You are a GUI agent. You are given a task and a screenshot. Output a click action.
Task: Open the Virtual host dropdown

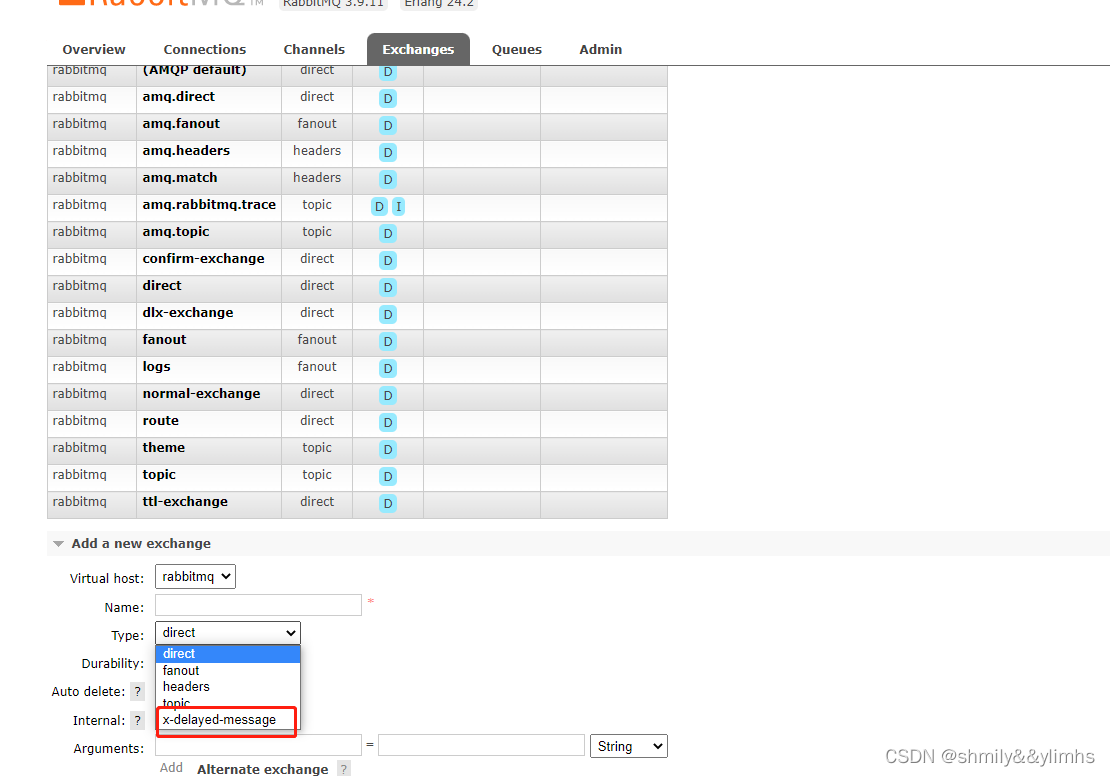195,576
